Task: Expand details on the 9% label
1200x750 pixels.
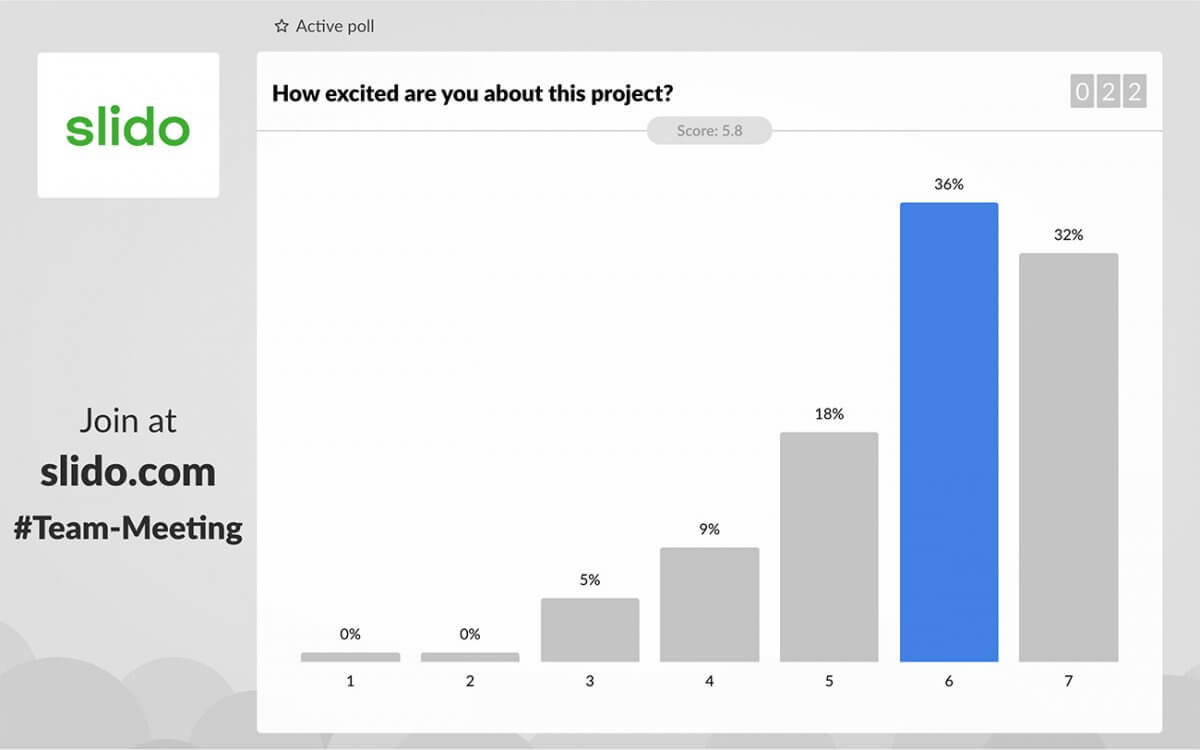Action: 709,528
